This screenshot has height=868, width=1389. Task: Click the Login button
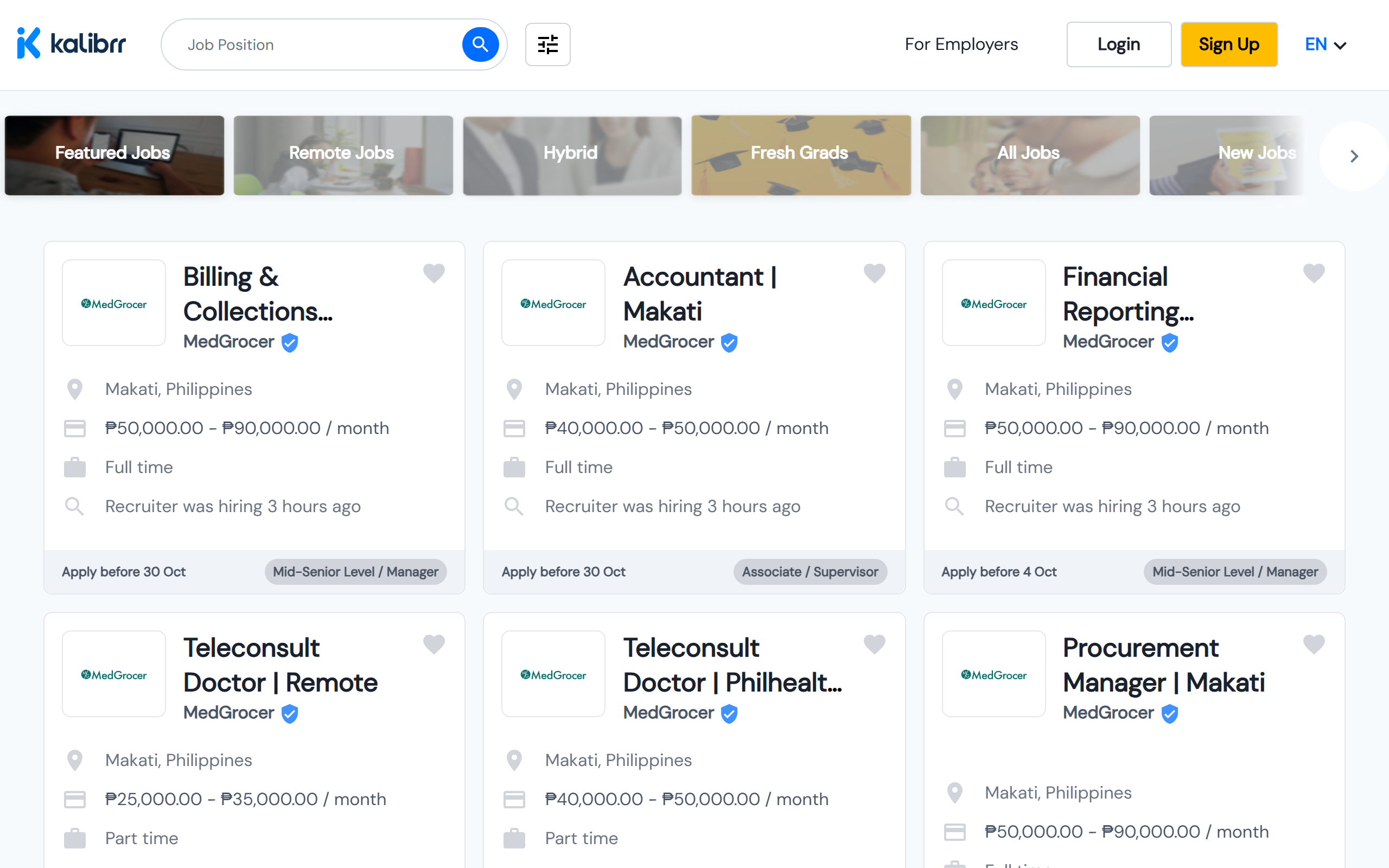tap(1119, 44)
